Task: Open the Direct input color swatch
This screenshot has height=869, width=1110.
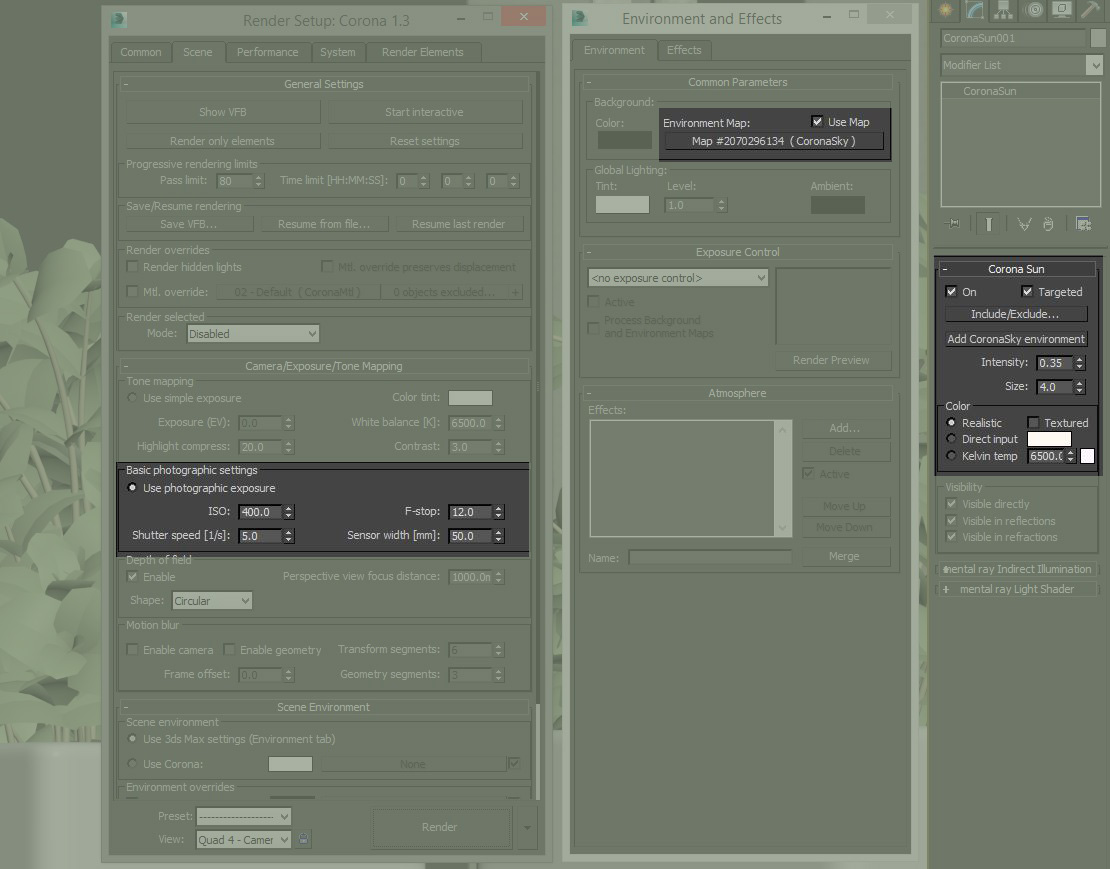Action: coord(1049,439)
